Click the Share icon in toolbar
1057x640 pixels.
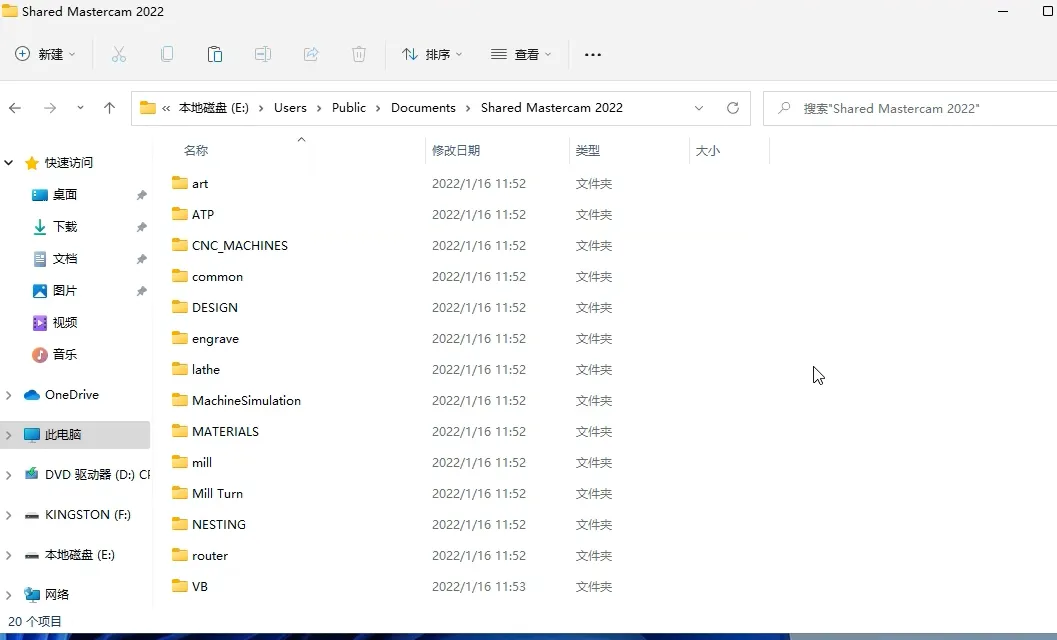(311, 55)
